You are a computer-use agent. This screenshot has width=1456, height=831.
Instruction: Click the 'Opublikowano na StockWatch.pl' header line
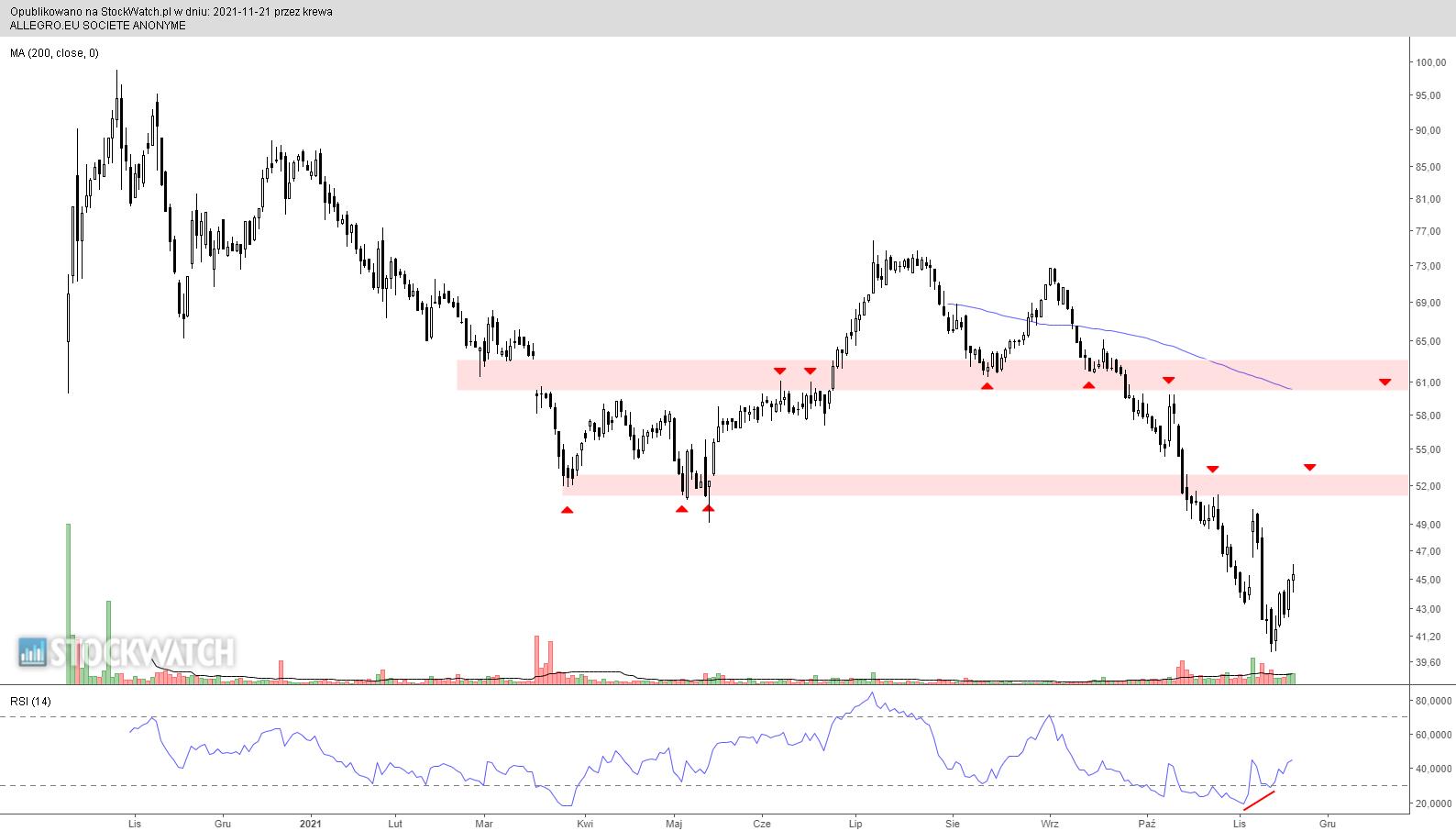coord(171,12)
